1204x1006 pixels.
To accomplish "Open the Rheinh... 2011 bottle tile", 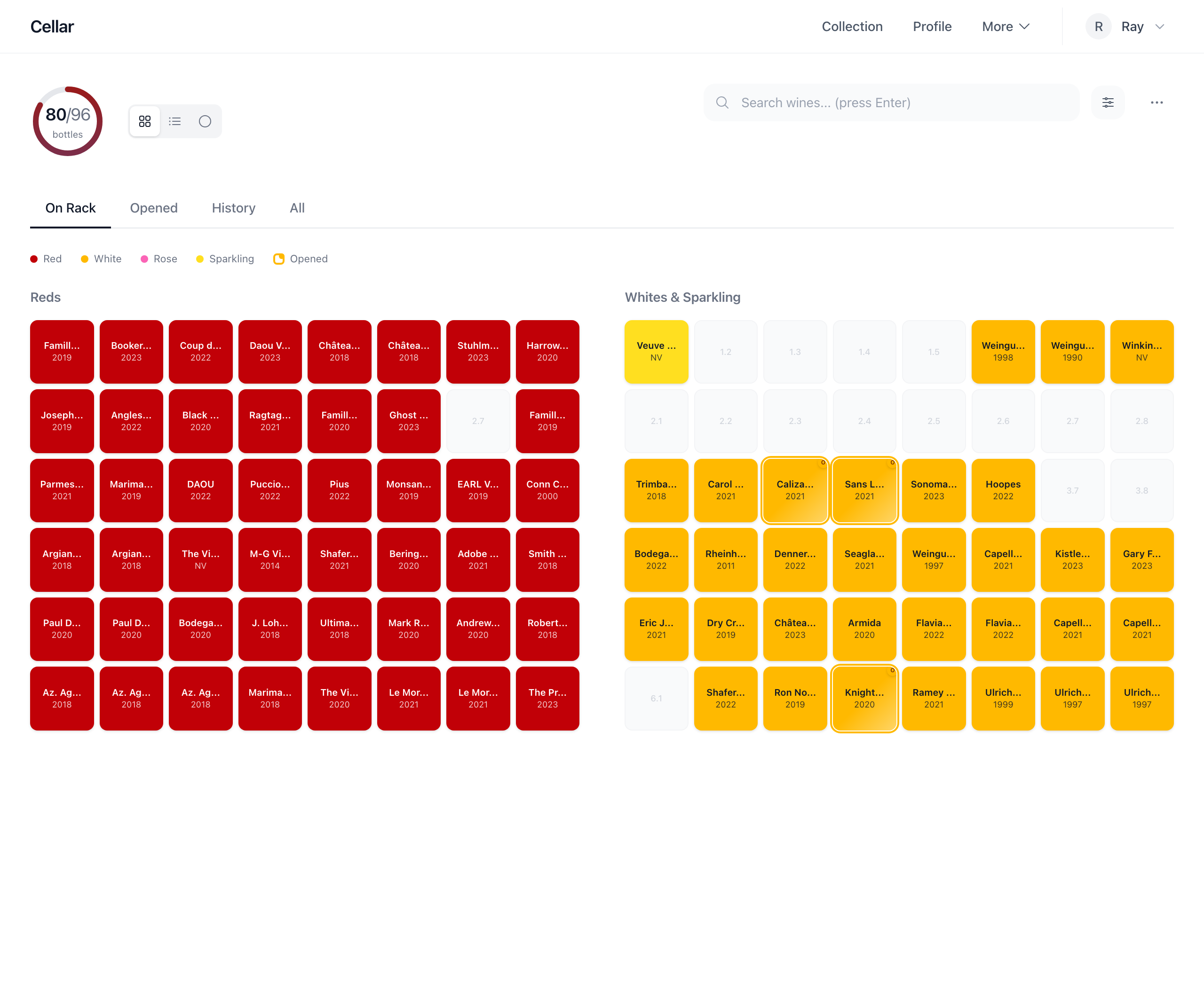I will pyautogui.click(x=726, y=560).
